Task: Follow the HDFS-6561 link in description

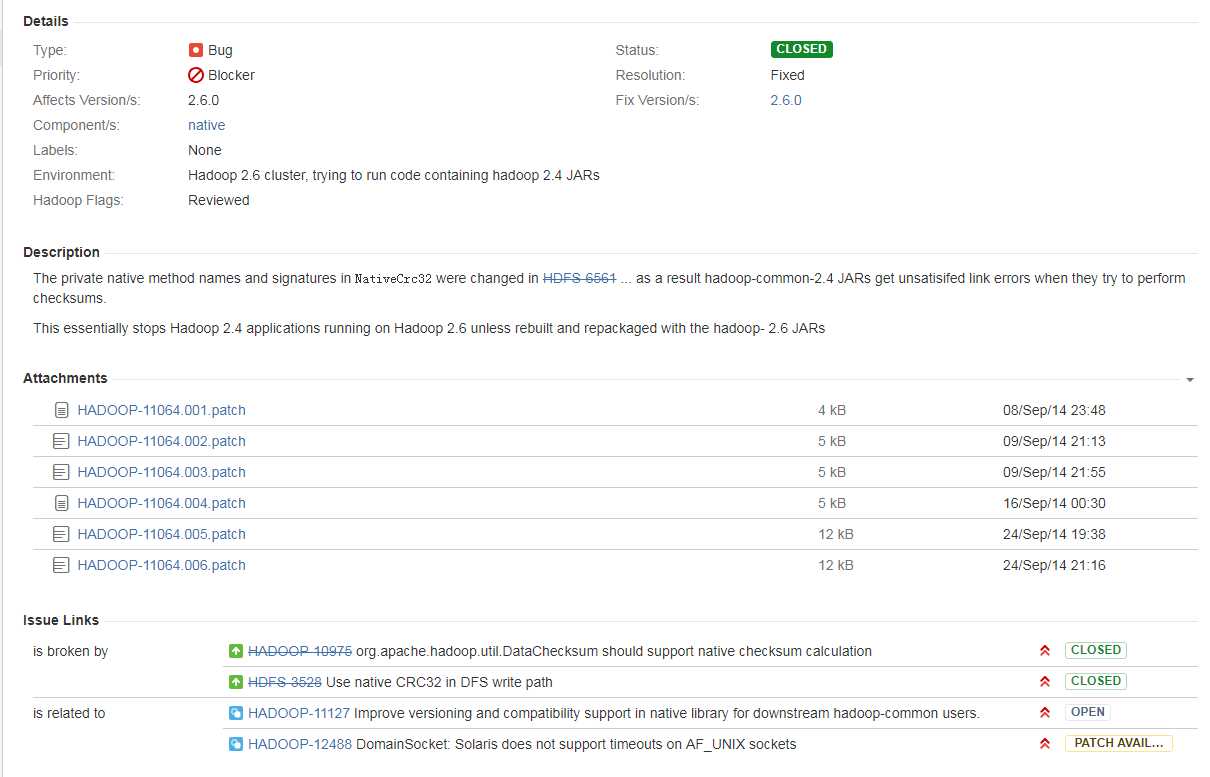Action: click(579, 278)
